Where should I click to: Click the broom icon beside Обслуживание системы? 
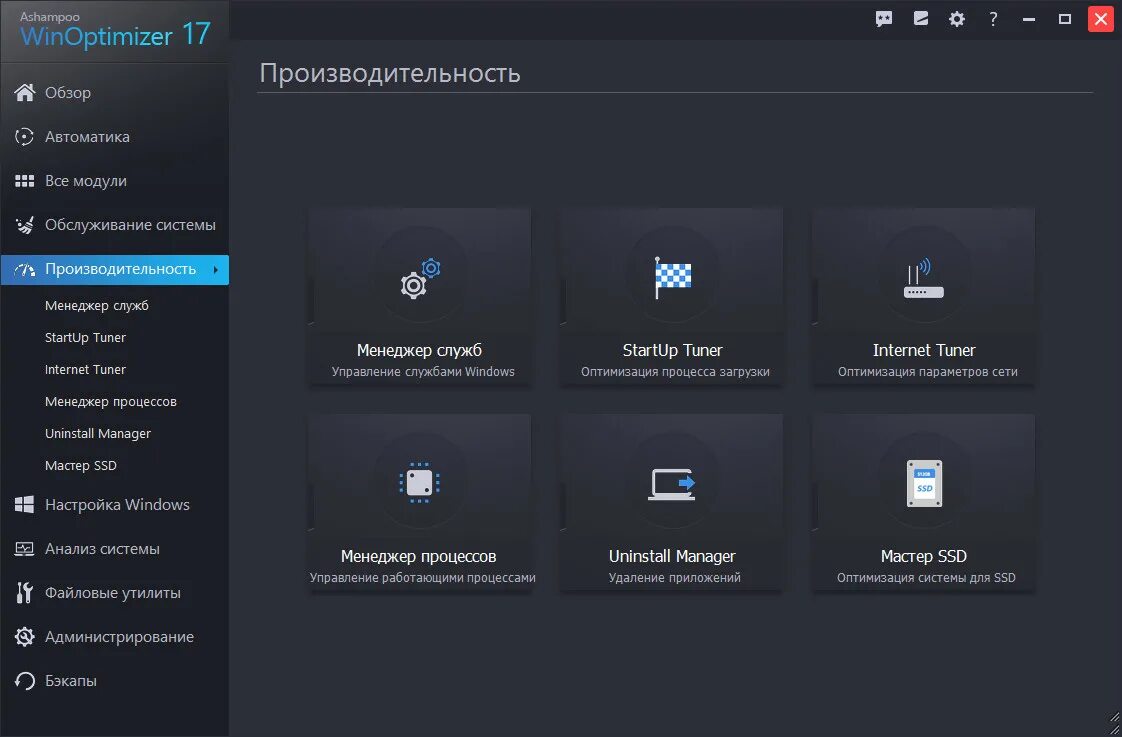(24, 225)
